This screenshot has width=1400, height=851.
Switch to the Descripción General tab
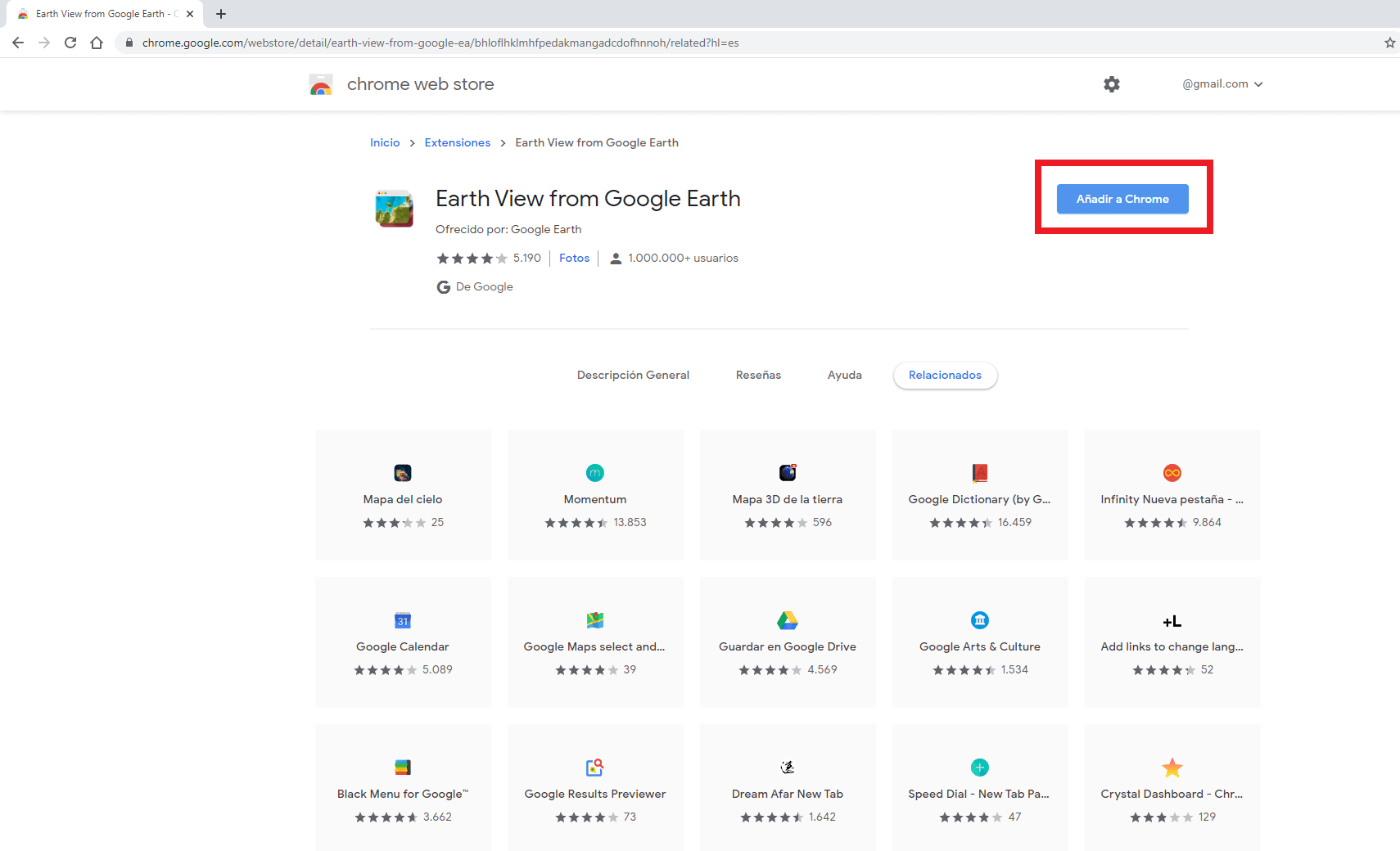pyautogui.click(x=633, y=376)
